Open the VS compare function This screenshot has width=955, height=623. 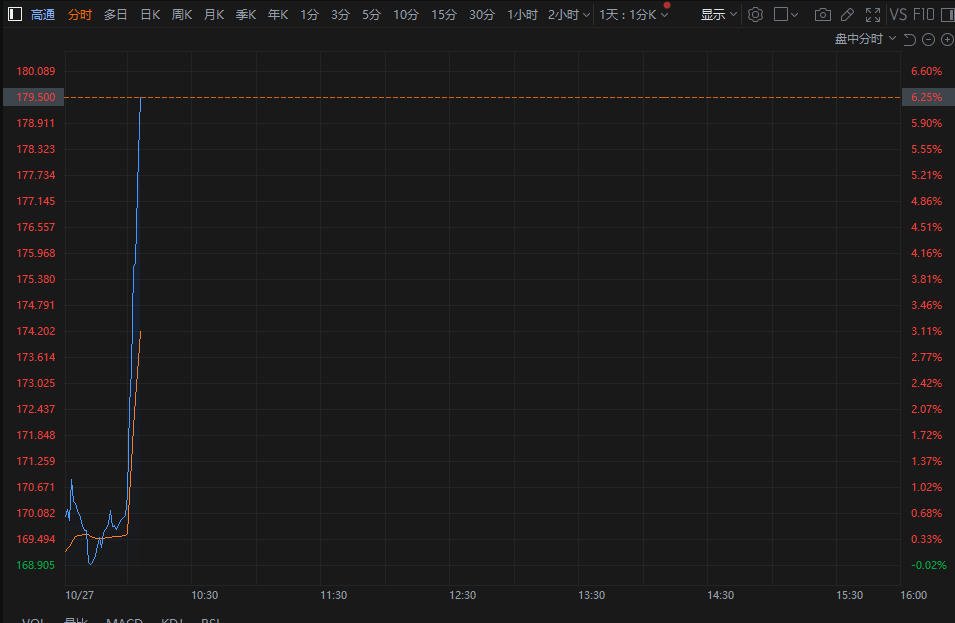click(x=898, y=14)
